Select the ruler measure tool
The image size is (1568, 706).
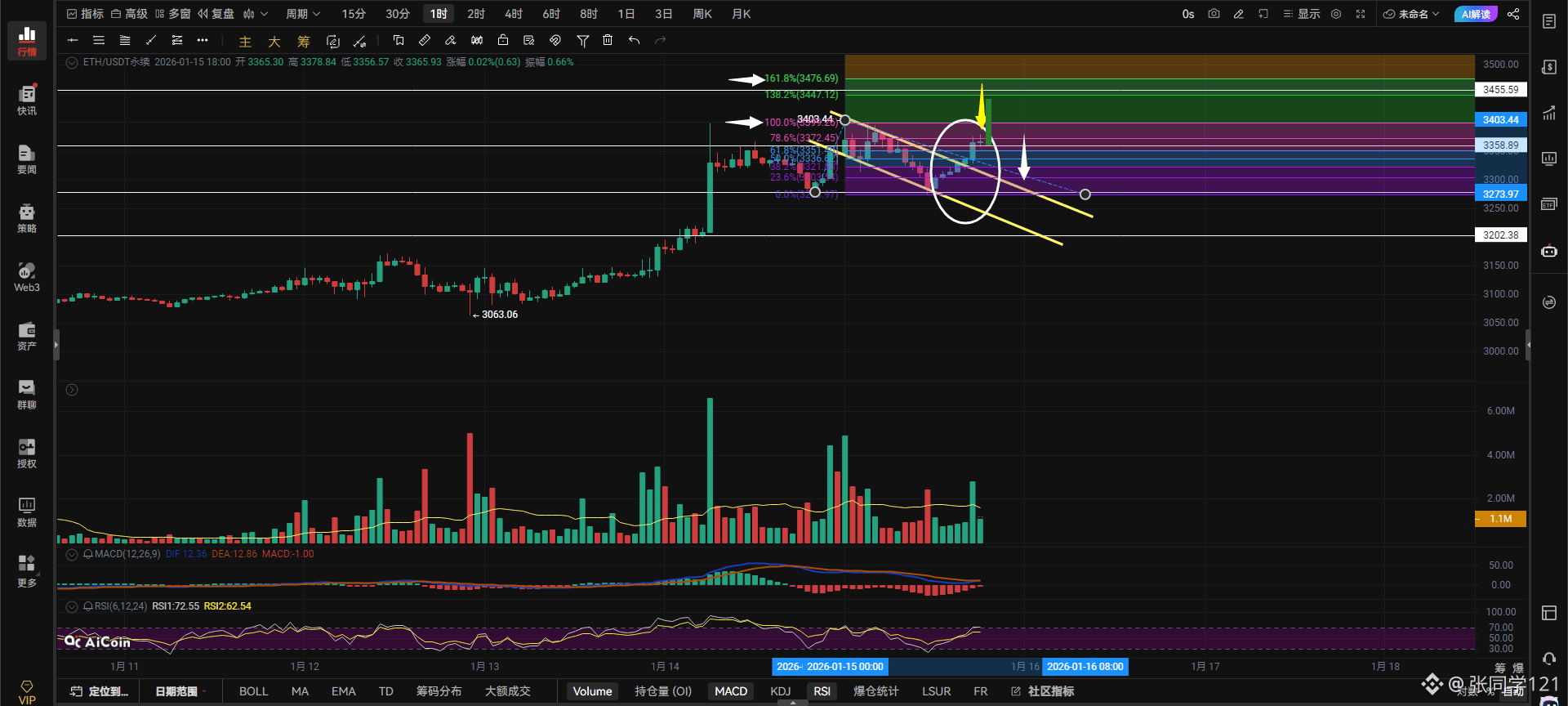click(x=425, y=40)
